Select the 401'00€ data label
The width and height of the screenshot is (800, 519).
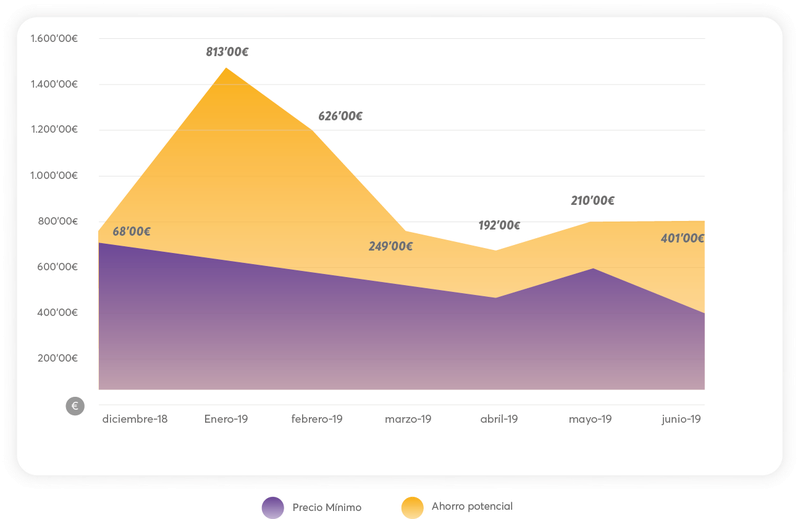click(x=683, y=239)
